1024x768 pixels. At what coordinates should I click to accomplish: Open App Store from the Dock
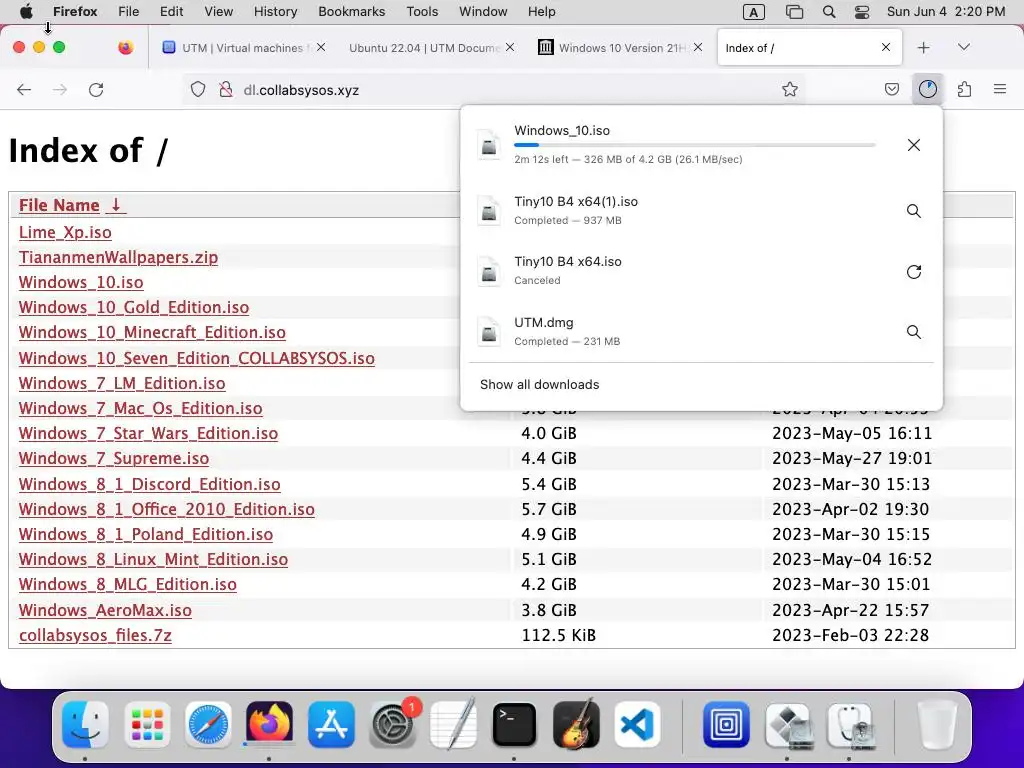point(331,725)
